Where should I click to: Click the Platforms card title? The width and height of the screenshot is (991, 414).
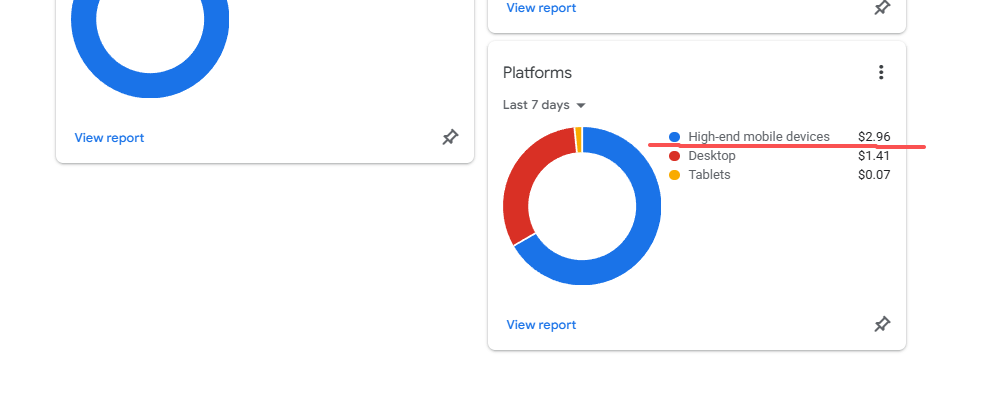tap(537, 73)
